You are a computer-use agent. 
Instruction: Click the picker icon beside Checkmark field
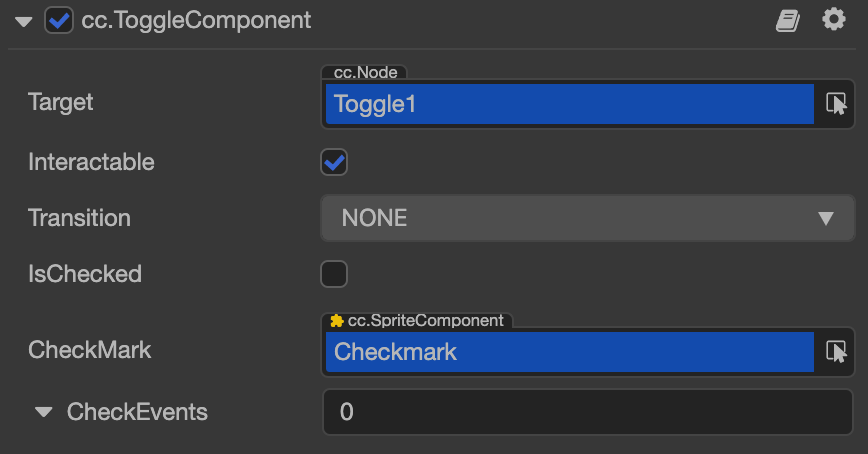click(836, 352)
